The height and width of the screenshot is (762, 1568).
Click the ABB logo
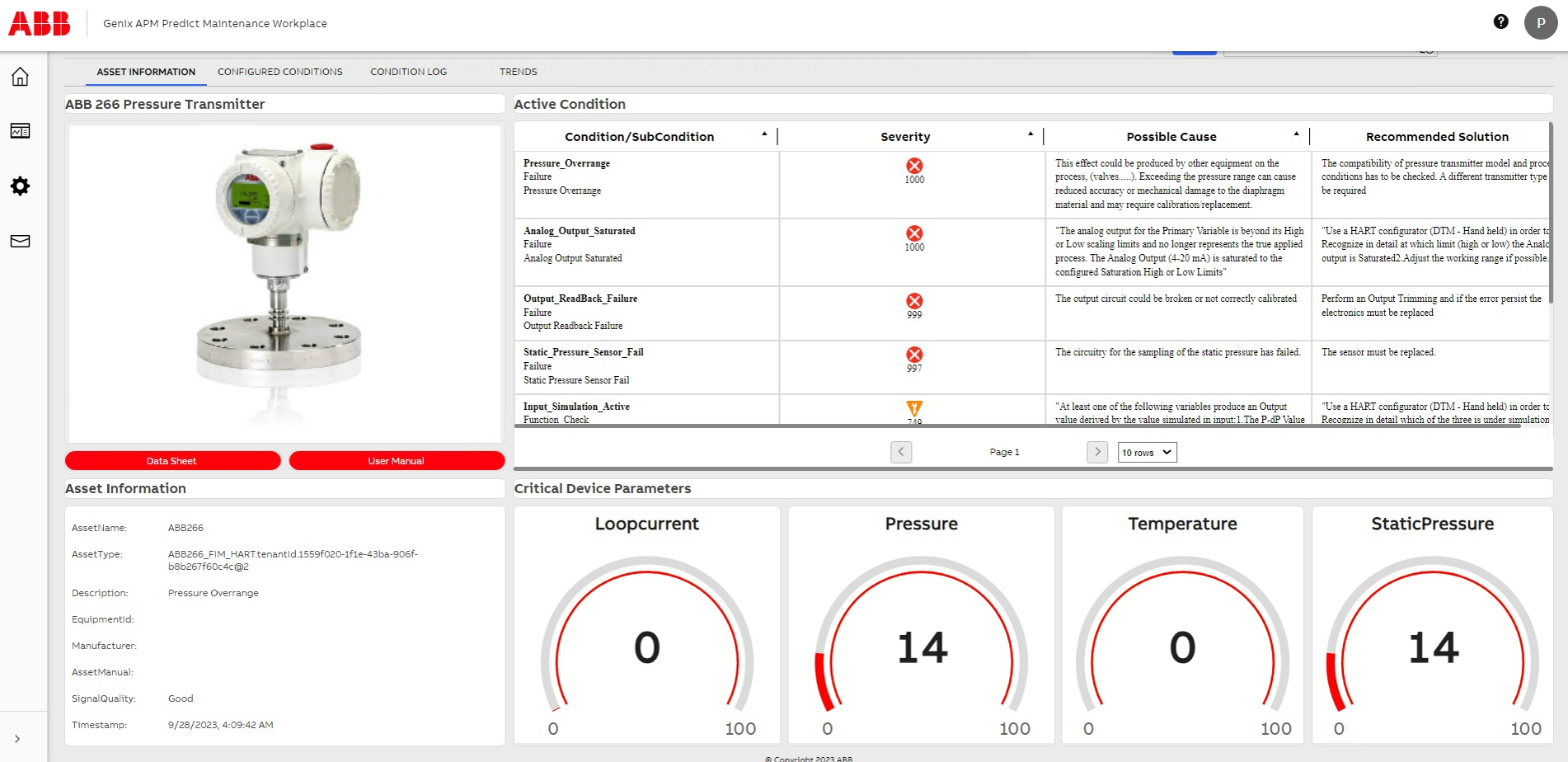click(40, 23)
